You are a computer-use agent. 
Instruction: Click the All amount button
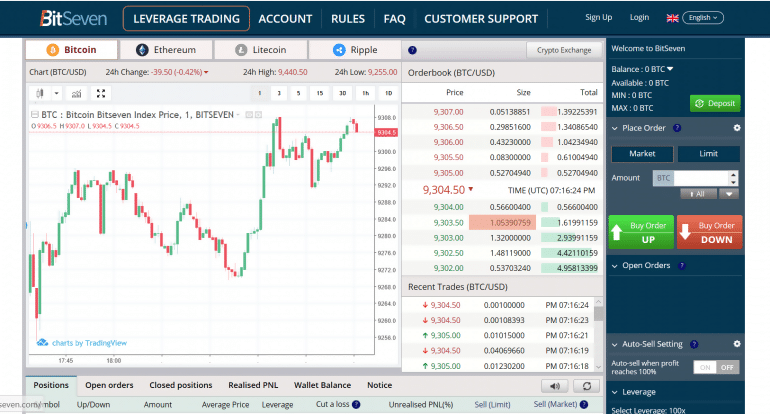point(698,194)
